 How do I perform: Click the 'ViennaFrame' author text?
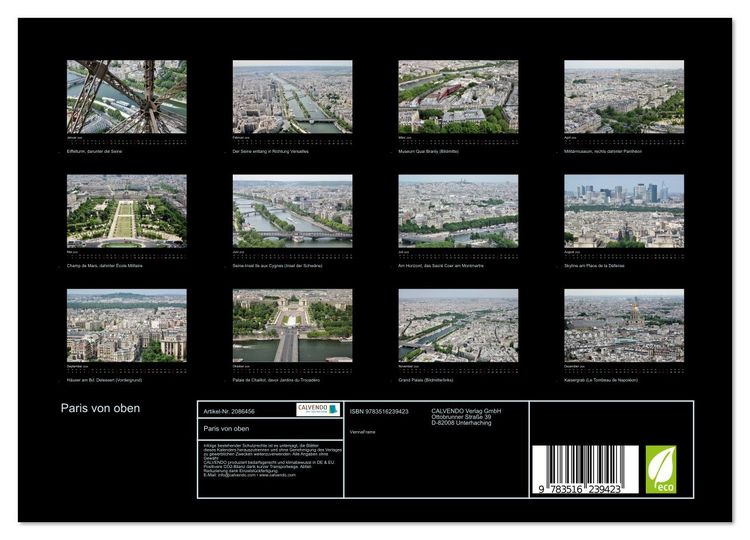click(363, 432)
